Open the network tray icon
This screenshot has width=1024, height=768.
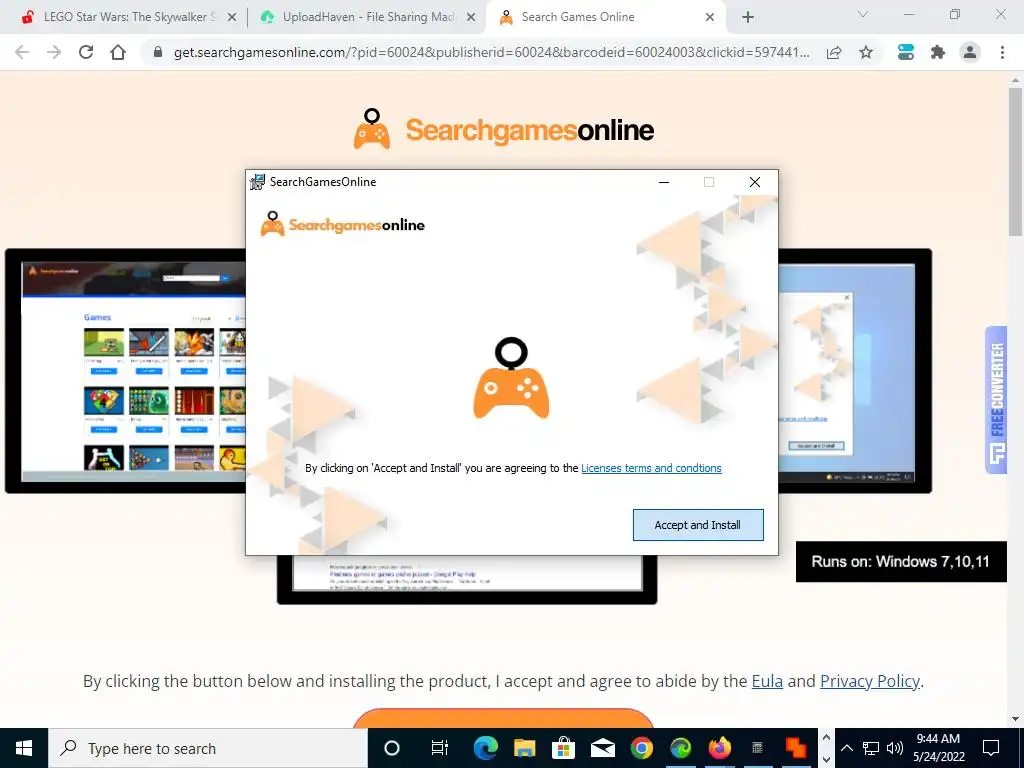(x=871, y=748)
